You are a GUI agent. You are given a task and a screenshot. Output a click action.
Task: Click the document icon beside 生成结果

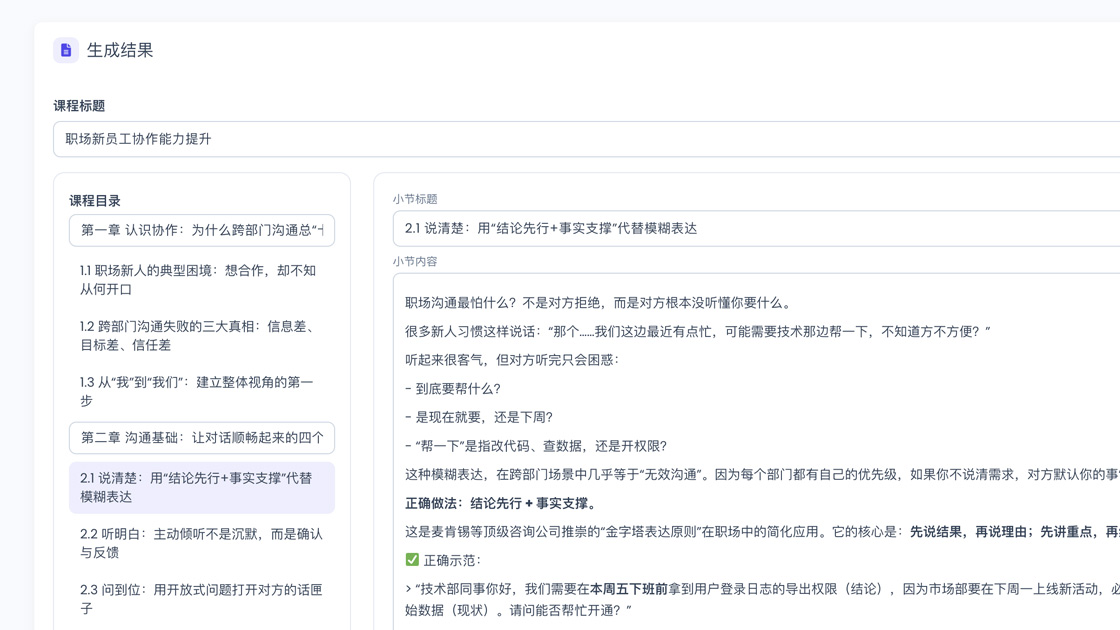click(66, 50)
